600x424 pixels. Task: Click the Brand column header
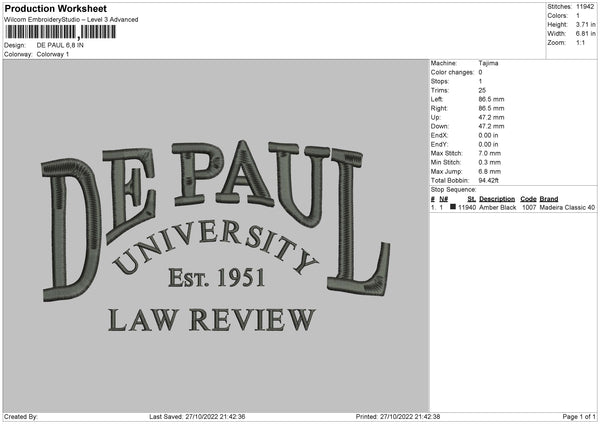click(x=549, y=199)
